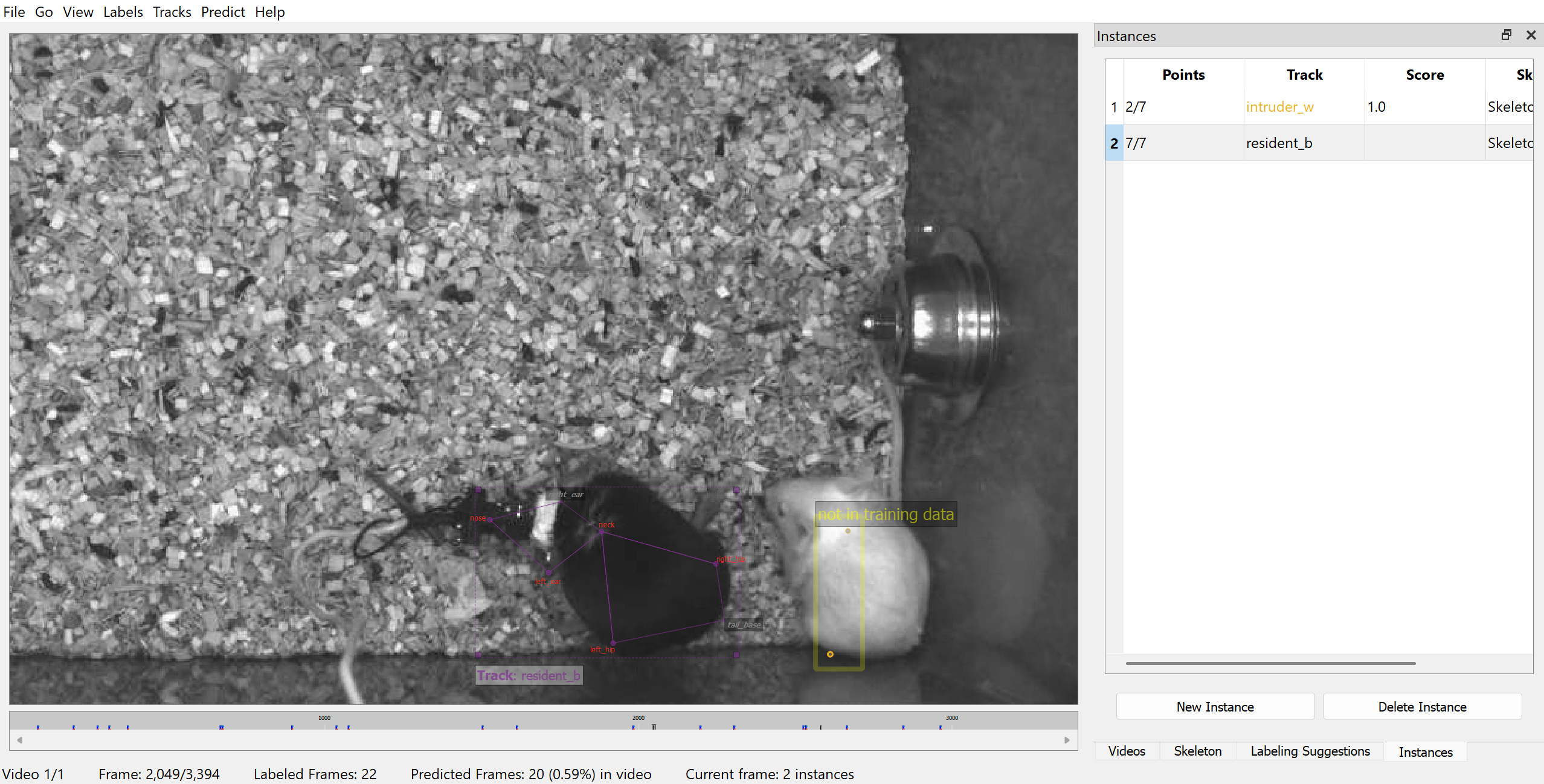
Task: Open the Tracks menu
Action: click(x=172, y=12)
